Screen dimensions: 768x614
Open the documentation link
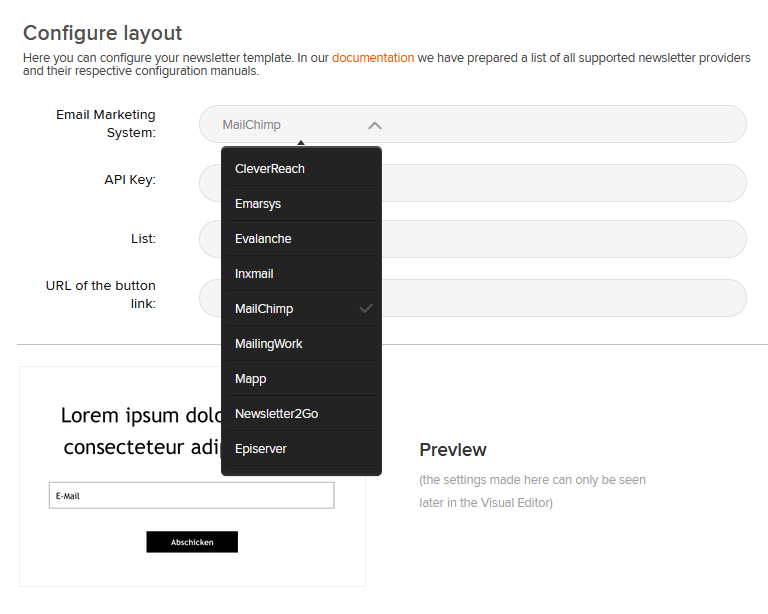click(x=373, y=58)
